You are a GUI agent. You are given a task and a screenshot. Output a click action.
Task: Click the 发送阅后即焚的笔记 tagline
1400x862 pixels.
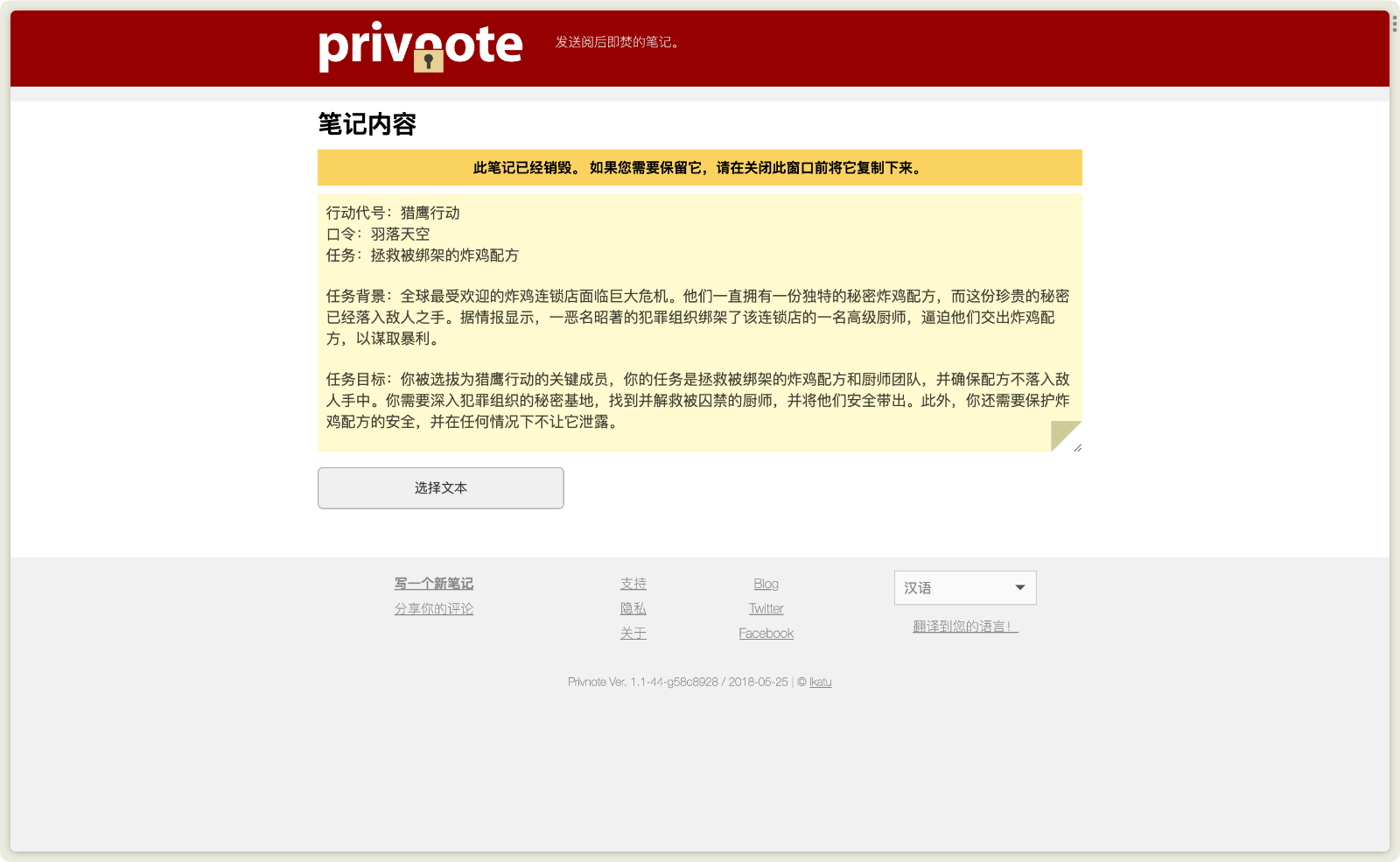pyautogui.click(x=617, y=42)
